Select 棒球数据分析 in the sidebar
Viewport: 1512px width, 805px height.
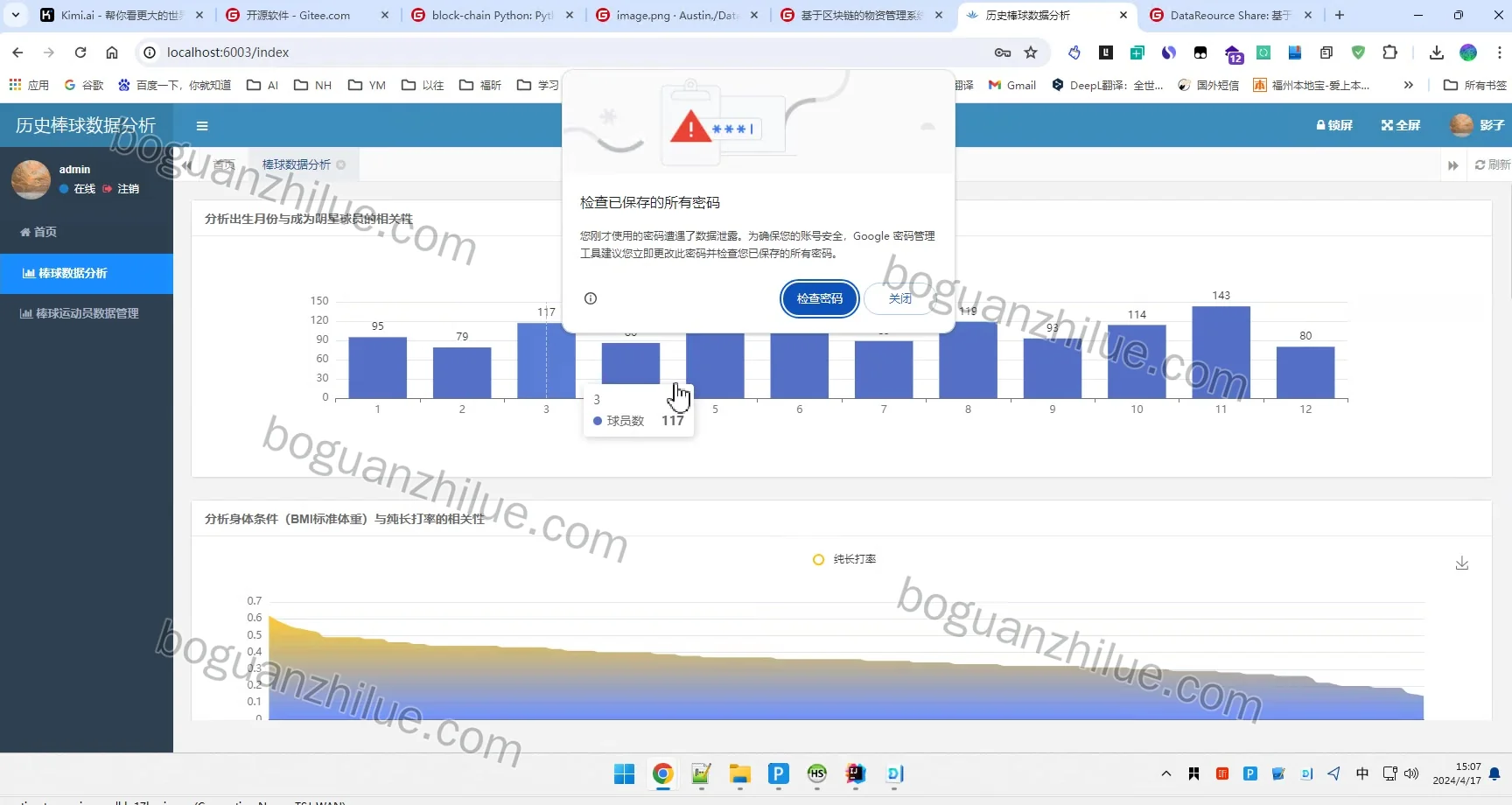click(x=87, y=273)
